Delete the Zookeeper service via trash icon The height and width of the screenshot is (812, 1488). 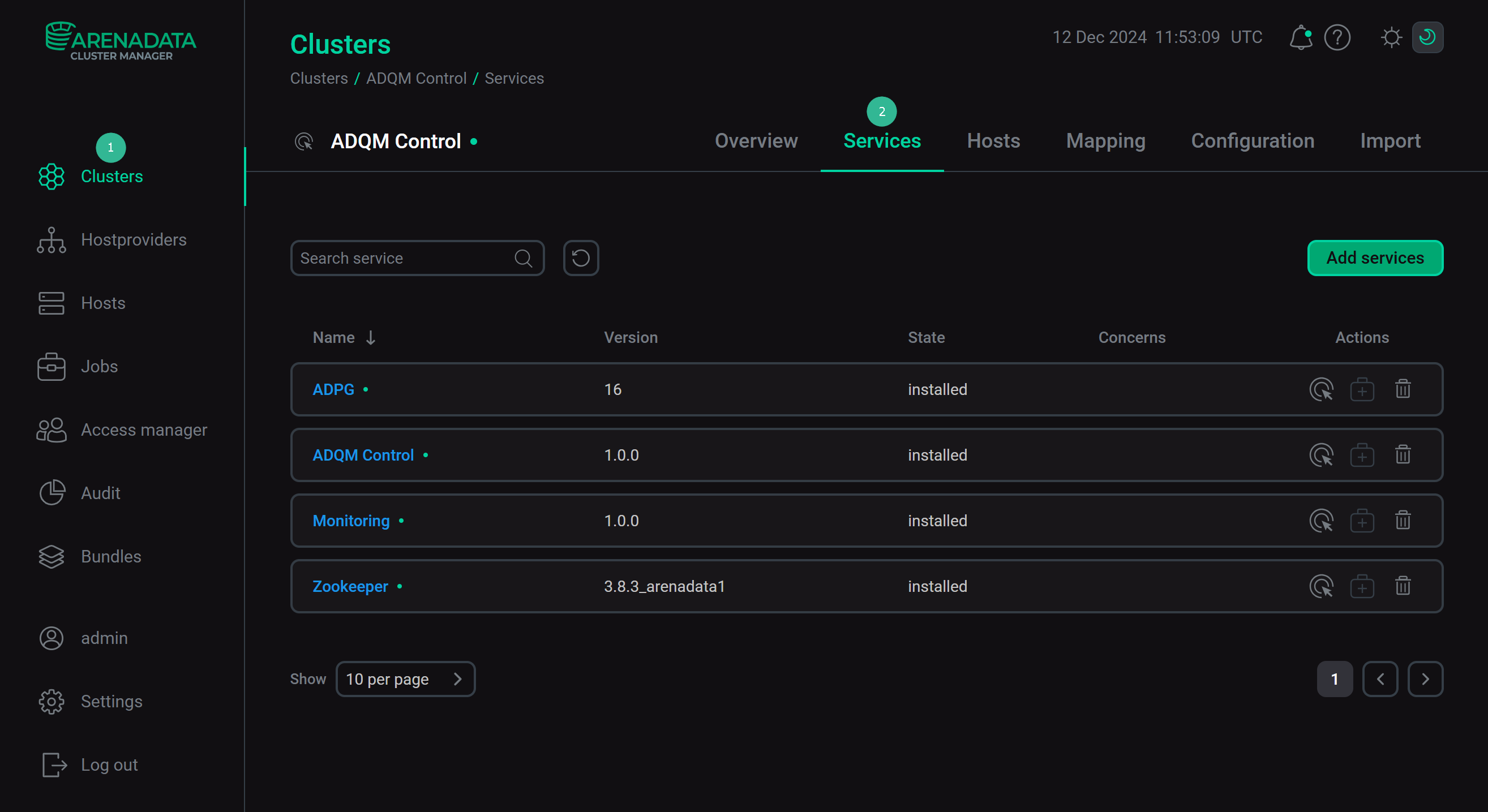point(1403,586)
